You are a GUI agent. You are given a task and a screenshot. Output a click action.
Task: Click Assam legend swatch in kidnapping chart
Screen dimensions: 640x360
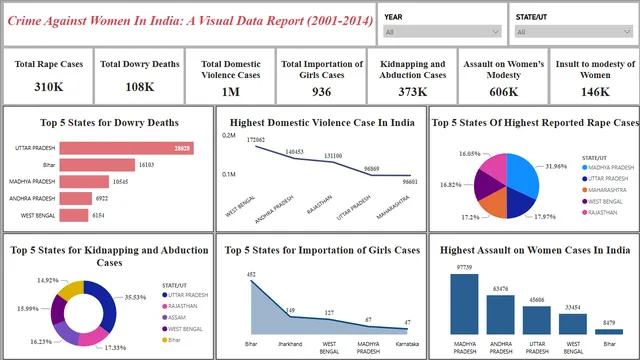tap(164, 317)
